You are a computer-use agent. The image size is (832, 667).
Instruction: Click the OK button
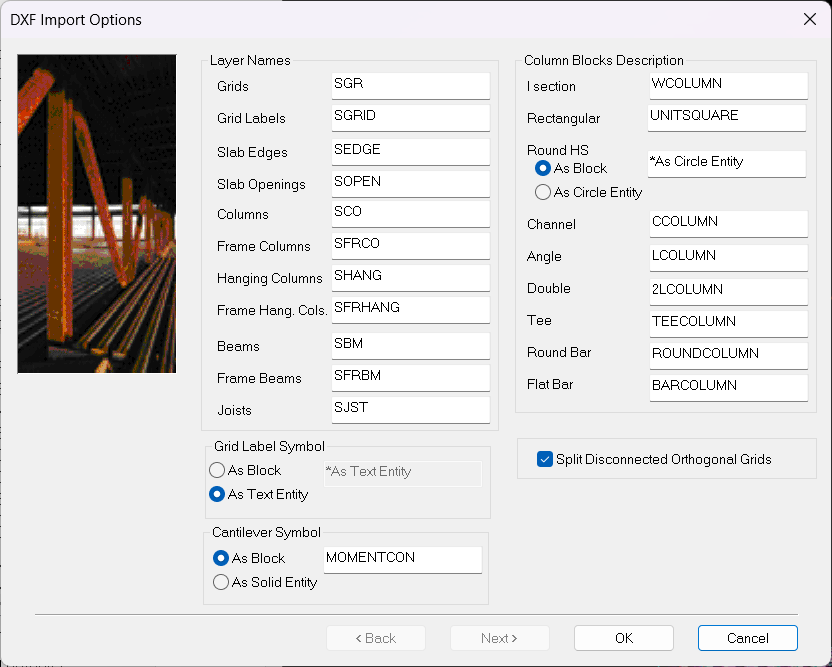tap(623, 638)
